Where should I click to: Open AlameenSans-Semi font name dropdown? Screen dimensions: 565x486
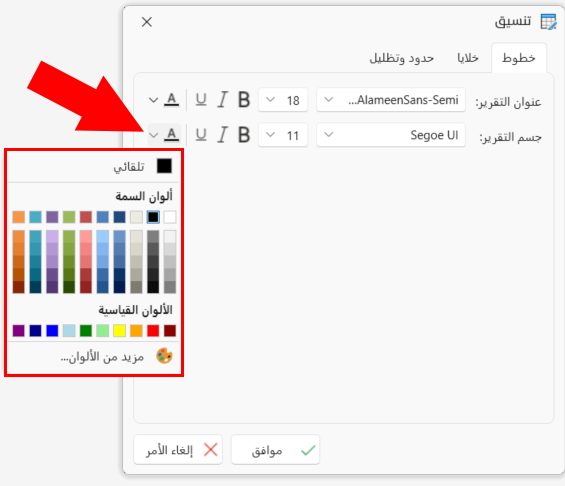pyautogui.click(x=391, y=100)
